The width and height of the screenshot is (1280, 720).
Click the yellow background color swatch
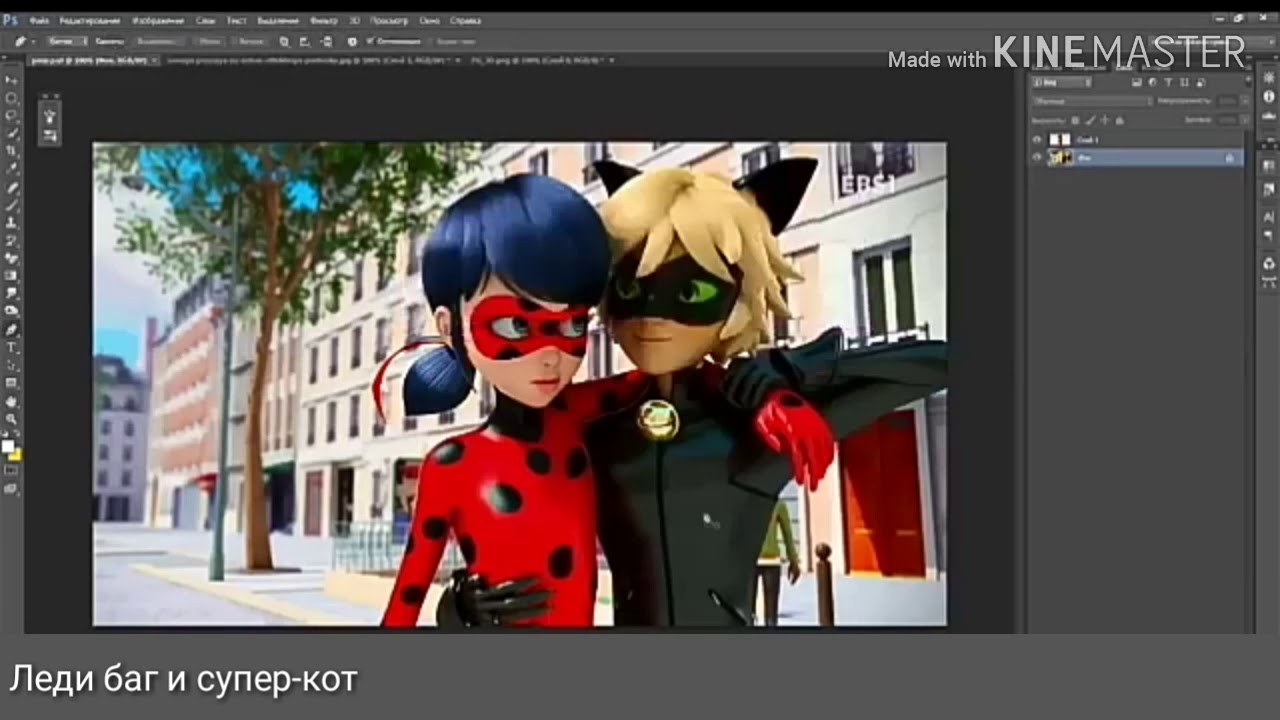click(16, 456)
